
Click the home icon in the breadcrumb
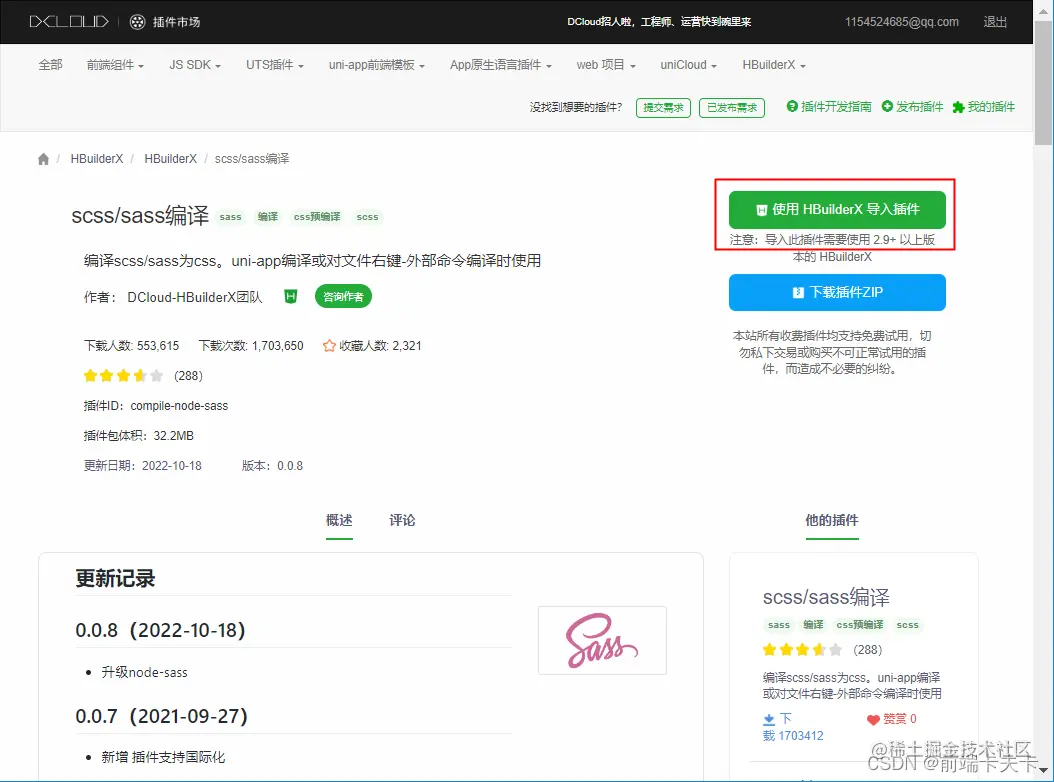click(43, 158)
